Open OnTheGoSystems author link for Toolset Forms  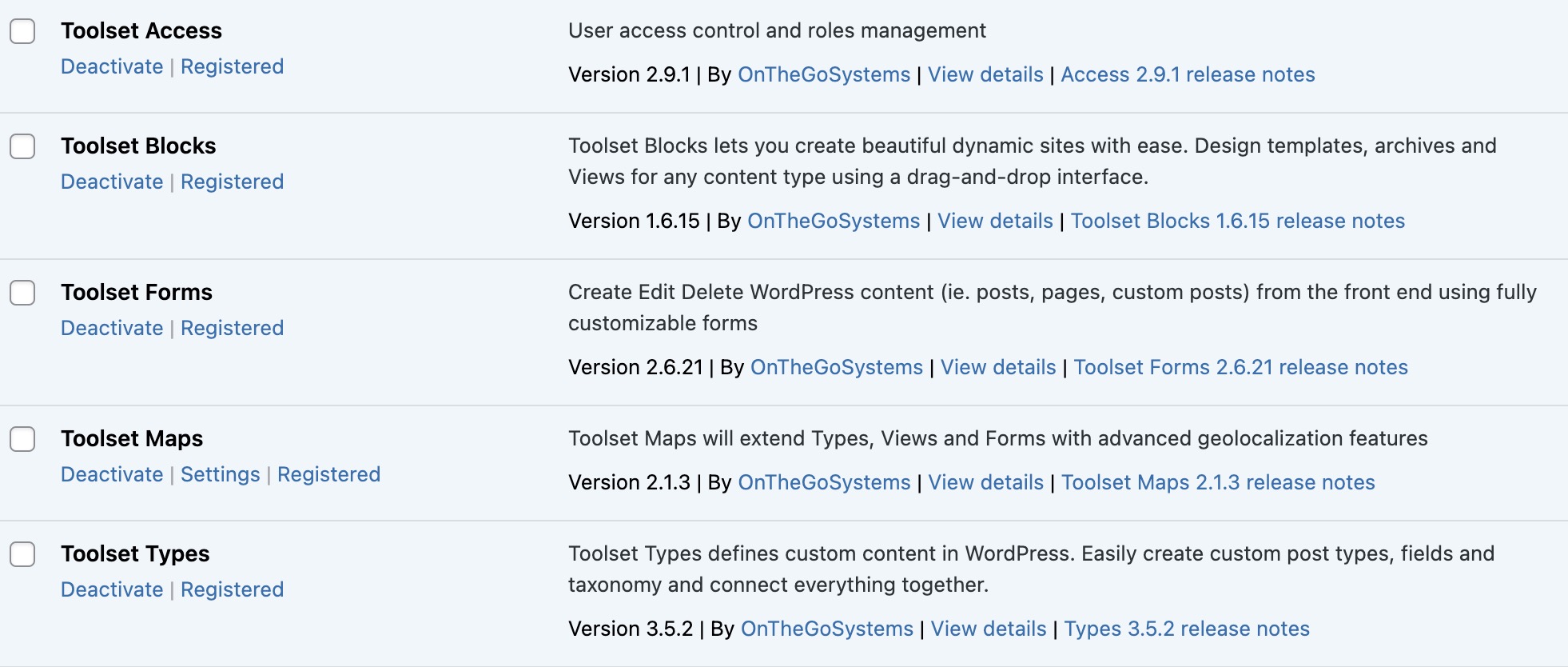(837, 367)
